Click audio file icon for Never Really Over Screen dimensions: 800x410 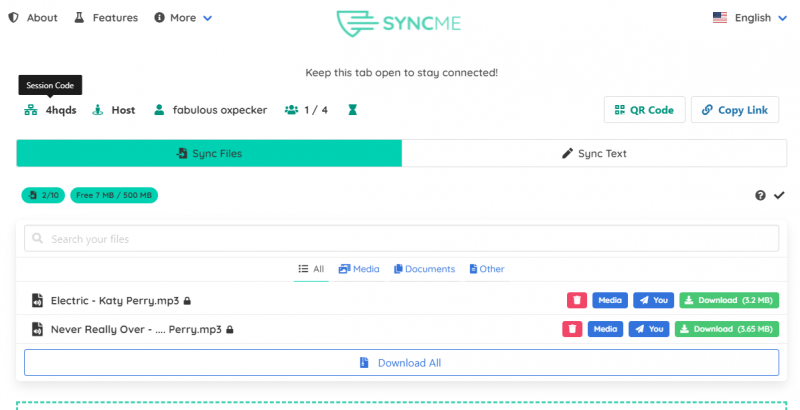coord(37,329)
